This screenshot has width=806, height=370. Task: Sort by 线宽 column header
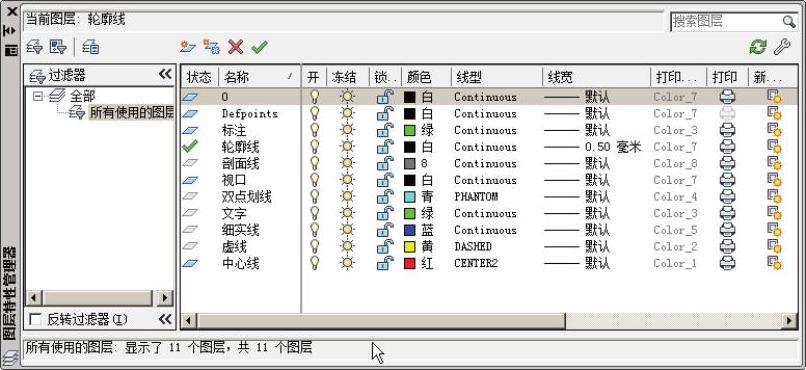point(596,77)
